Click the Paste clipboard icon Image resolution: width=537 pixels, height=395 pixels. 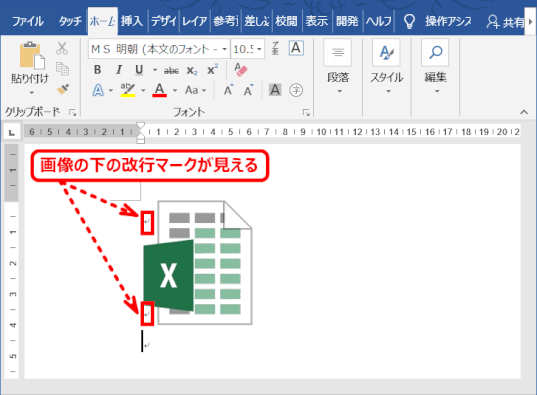(32, 55)
